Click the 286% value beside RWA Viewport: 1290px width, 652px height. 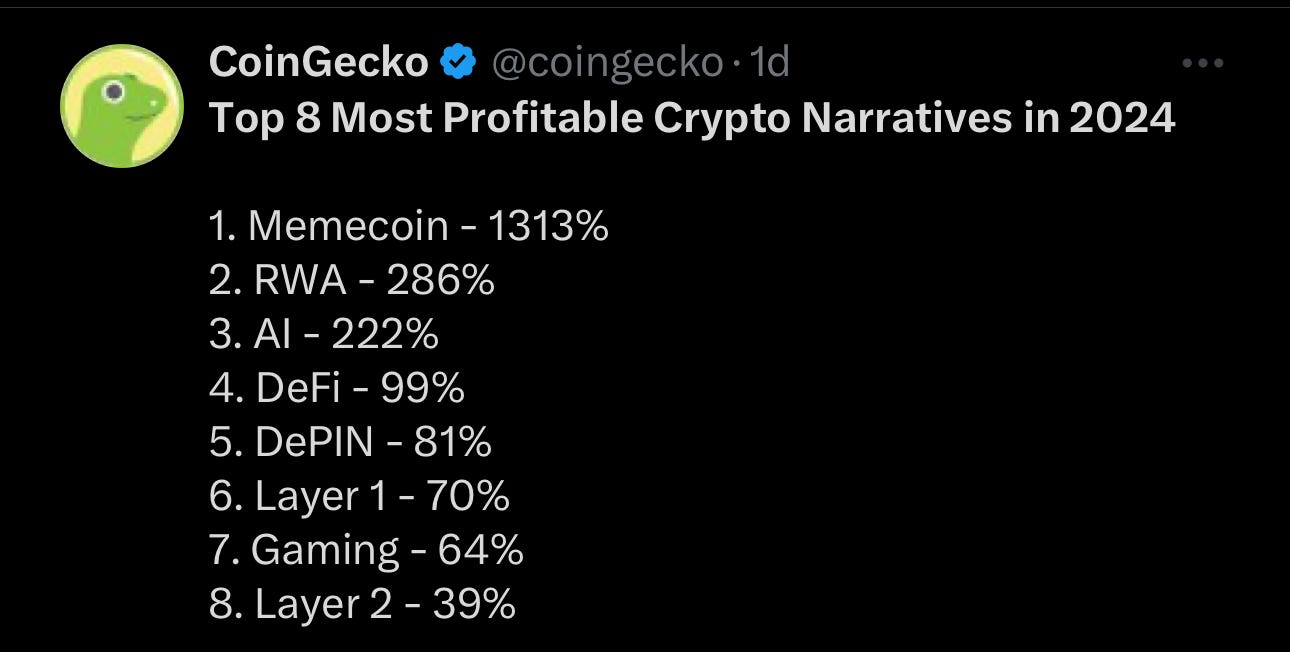pos(440,280)
